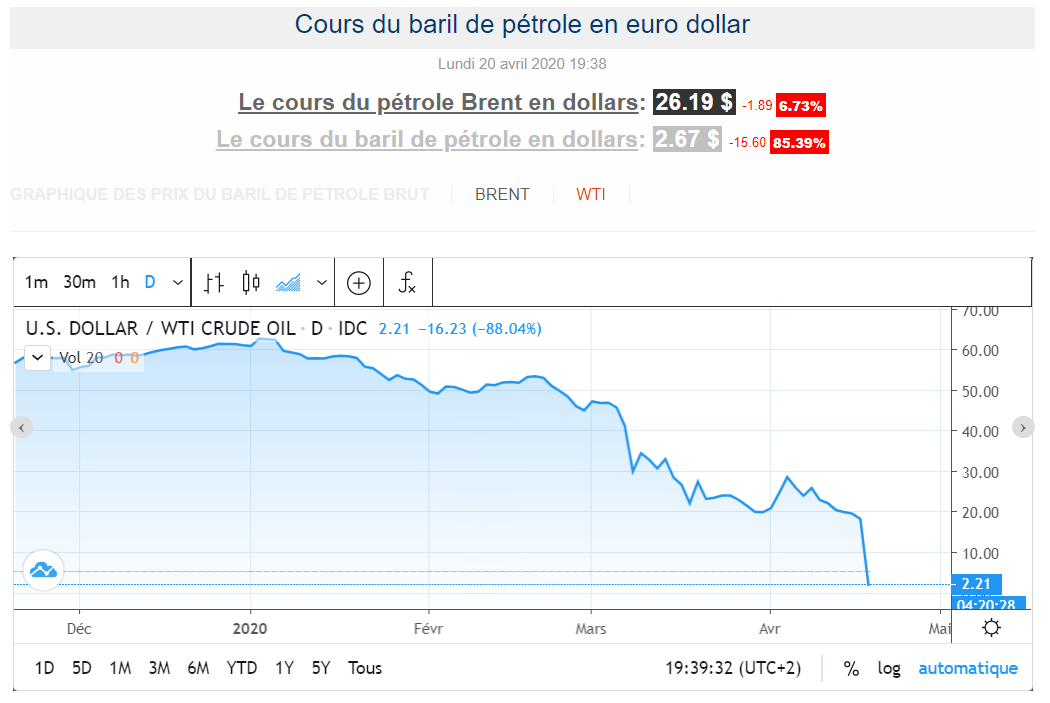Expand the time interval dropdown arrow
1050x703 pixels.
[x=178, y=282]
